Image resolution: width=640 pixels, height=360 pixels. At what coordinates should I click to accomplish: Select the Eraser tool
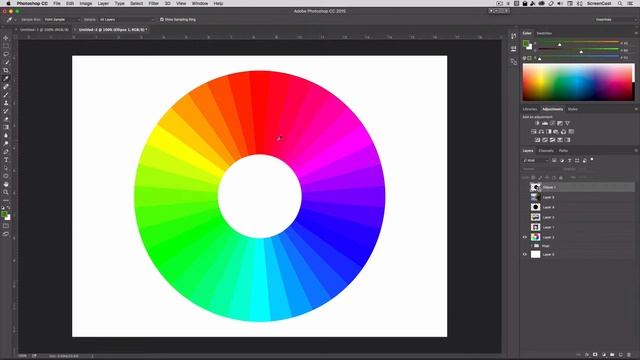pos(6,119)
